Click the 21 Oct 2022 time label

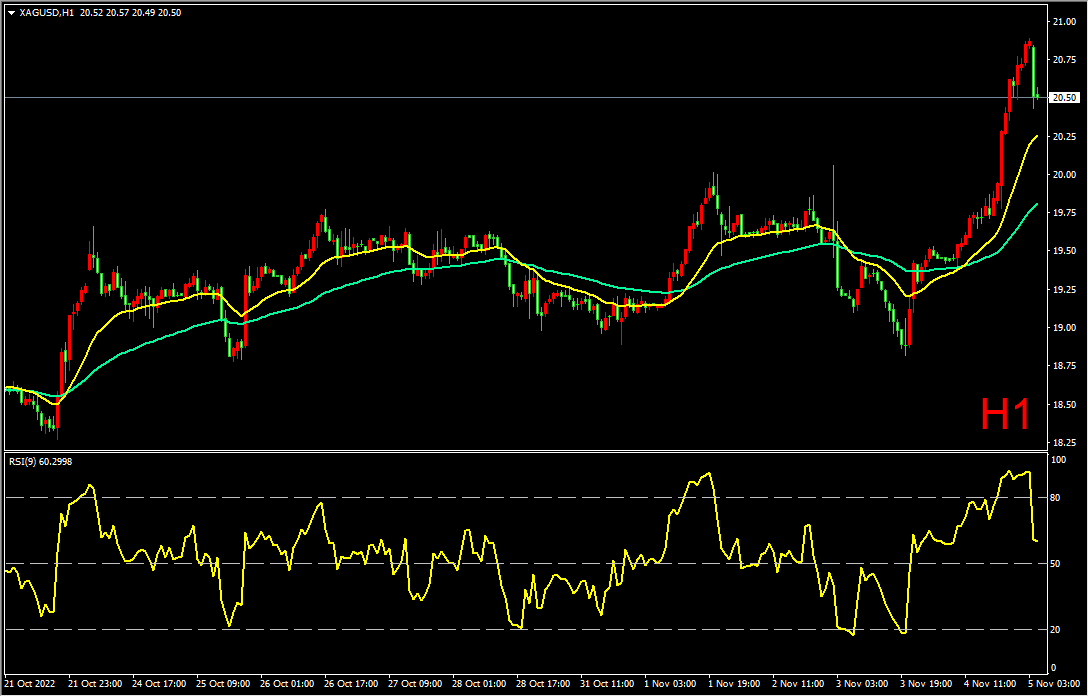coord(31,684)
